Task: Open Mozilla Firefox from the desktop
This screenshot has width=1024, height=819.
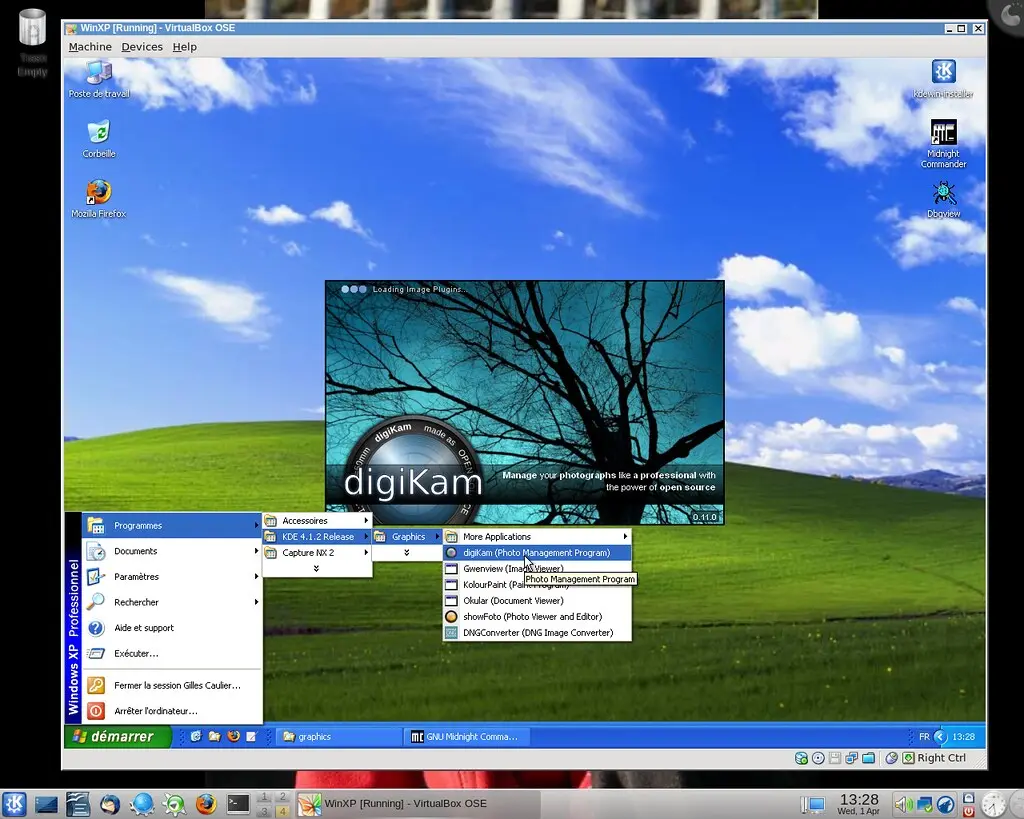Action: coord(97,190)
